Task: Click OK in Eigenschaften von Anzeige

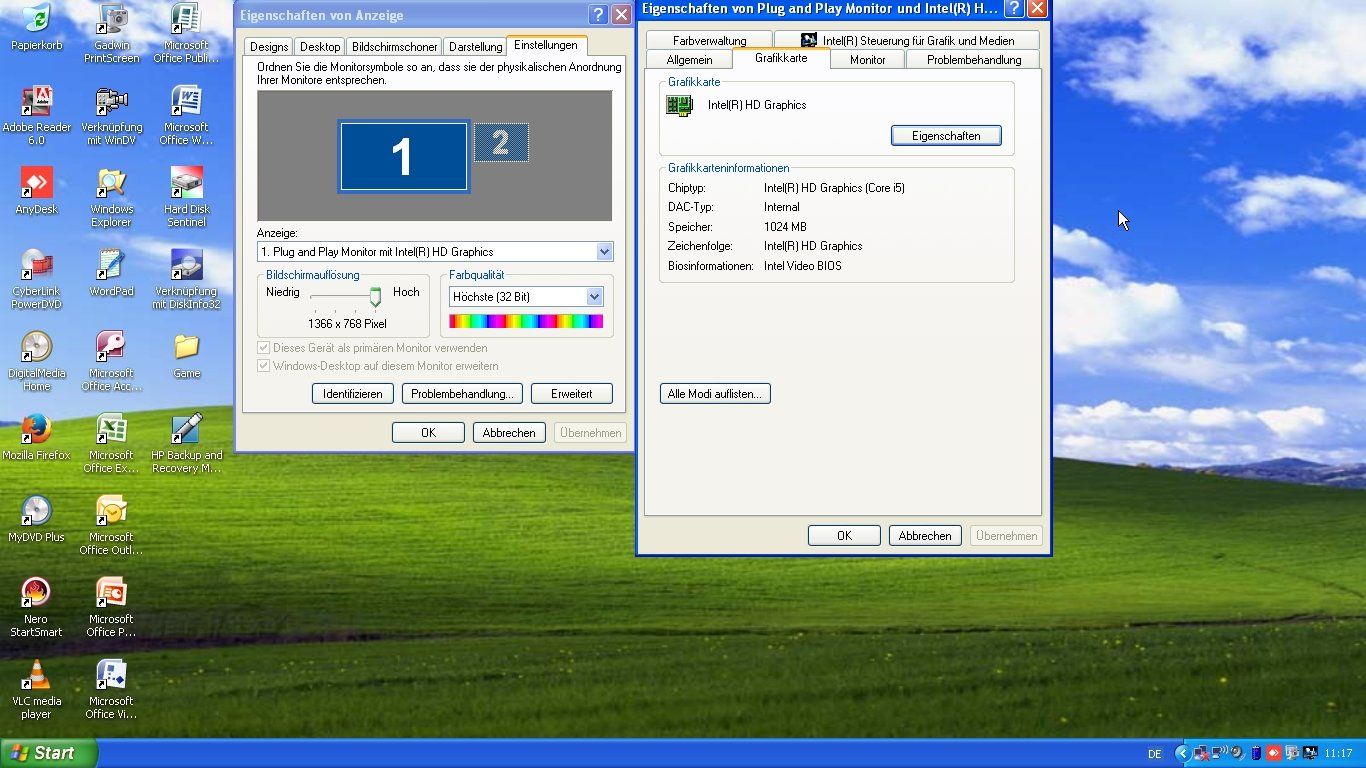Action: (x=428, y=433)
